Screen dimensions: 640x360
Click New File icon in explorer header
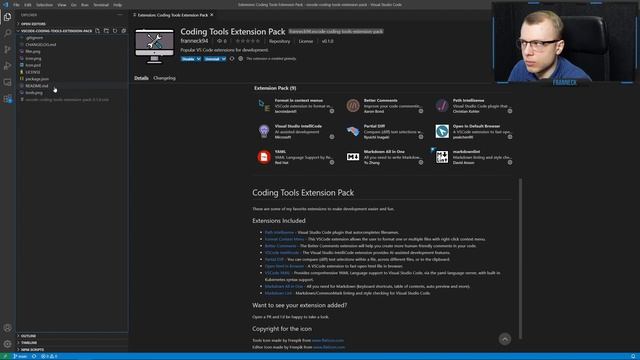97,31
